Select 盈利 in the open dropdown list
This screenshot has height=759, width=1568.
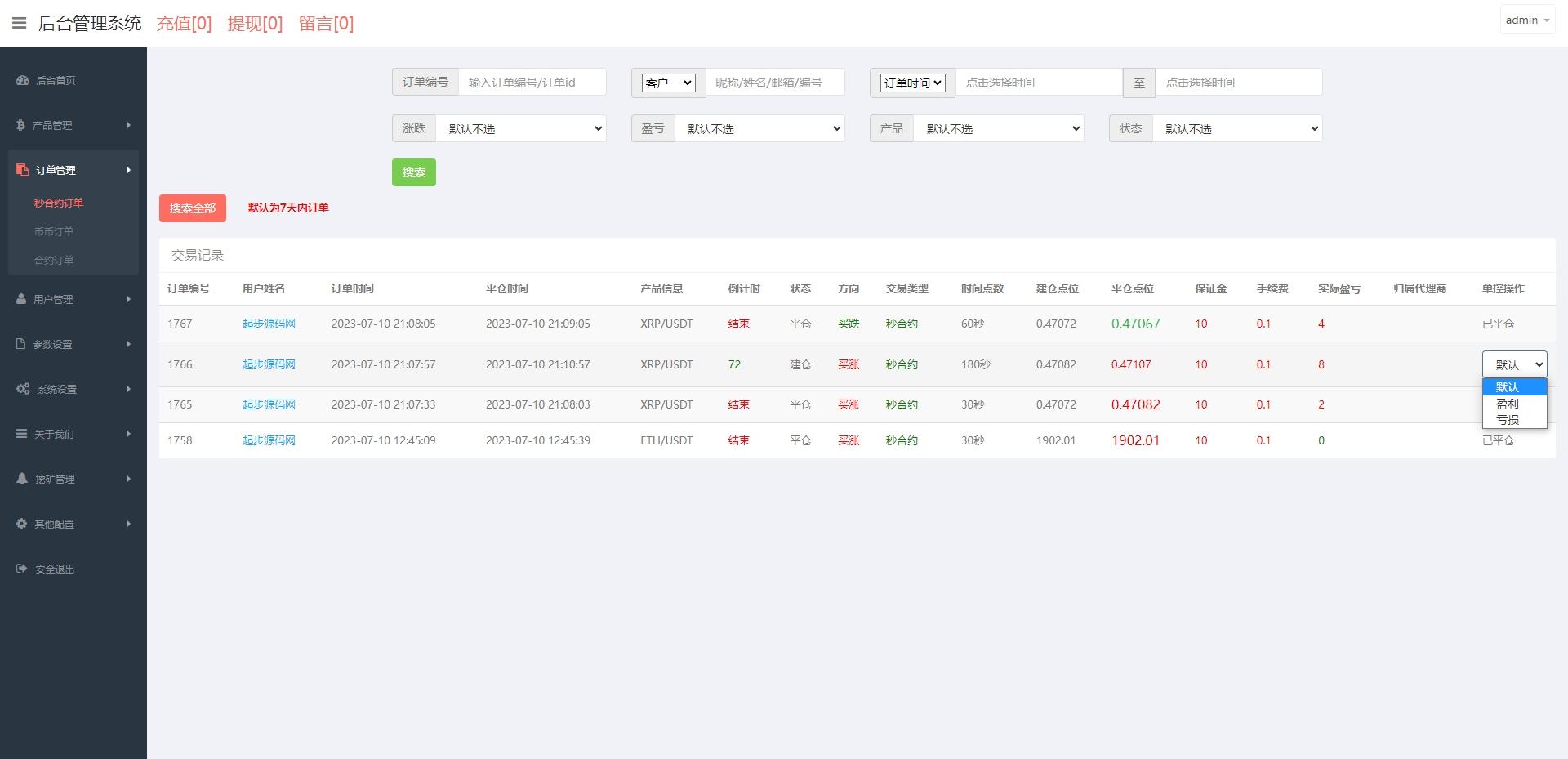coord(1508,404)
